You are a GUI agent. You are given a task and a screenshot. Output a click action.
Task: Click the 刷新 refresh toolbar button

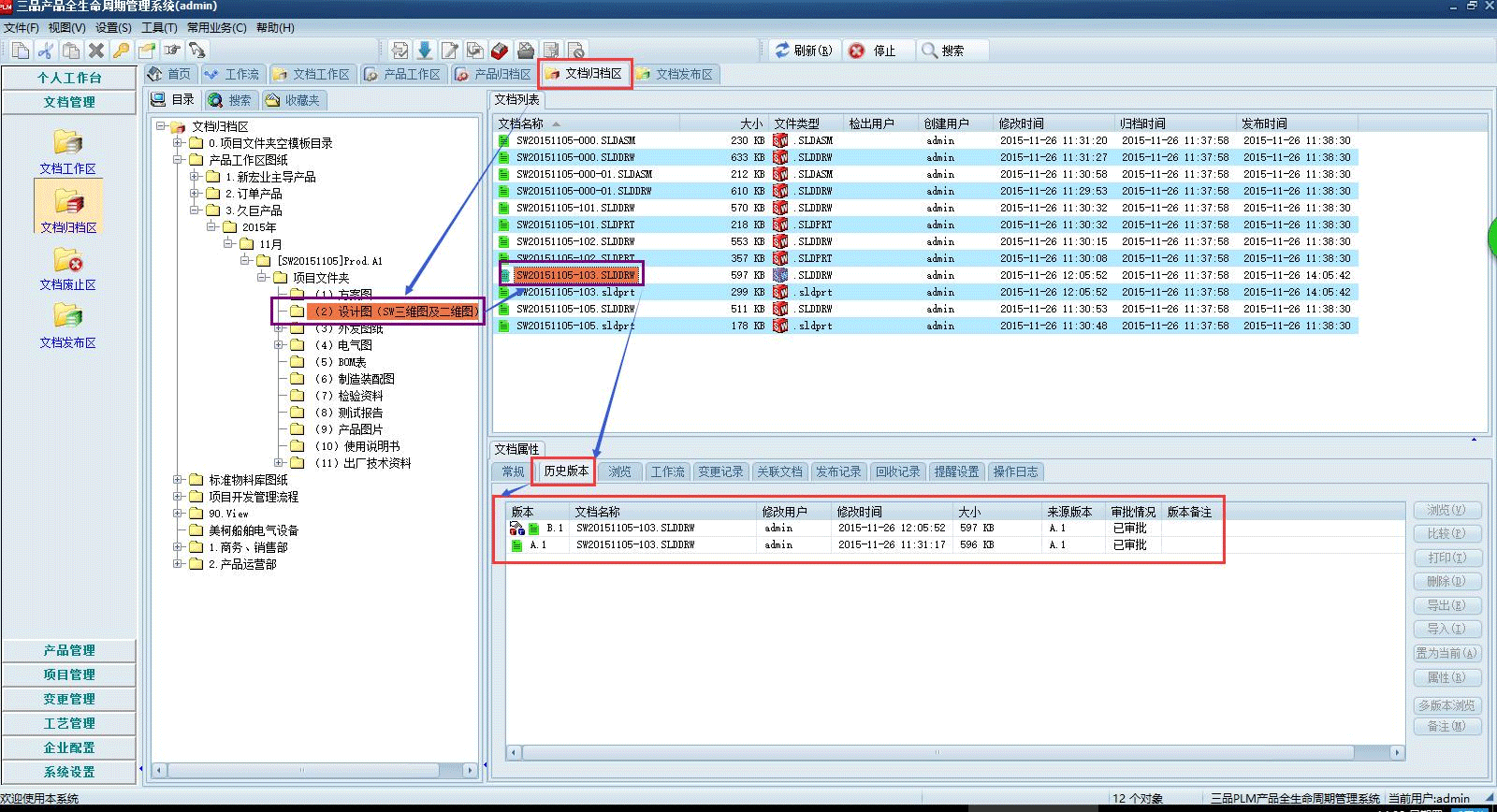(x=803, y=51)
